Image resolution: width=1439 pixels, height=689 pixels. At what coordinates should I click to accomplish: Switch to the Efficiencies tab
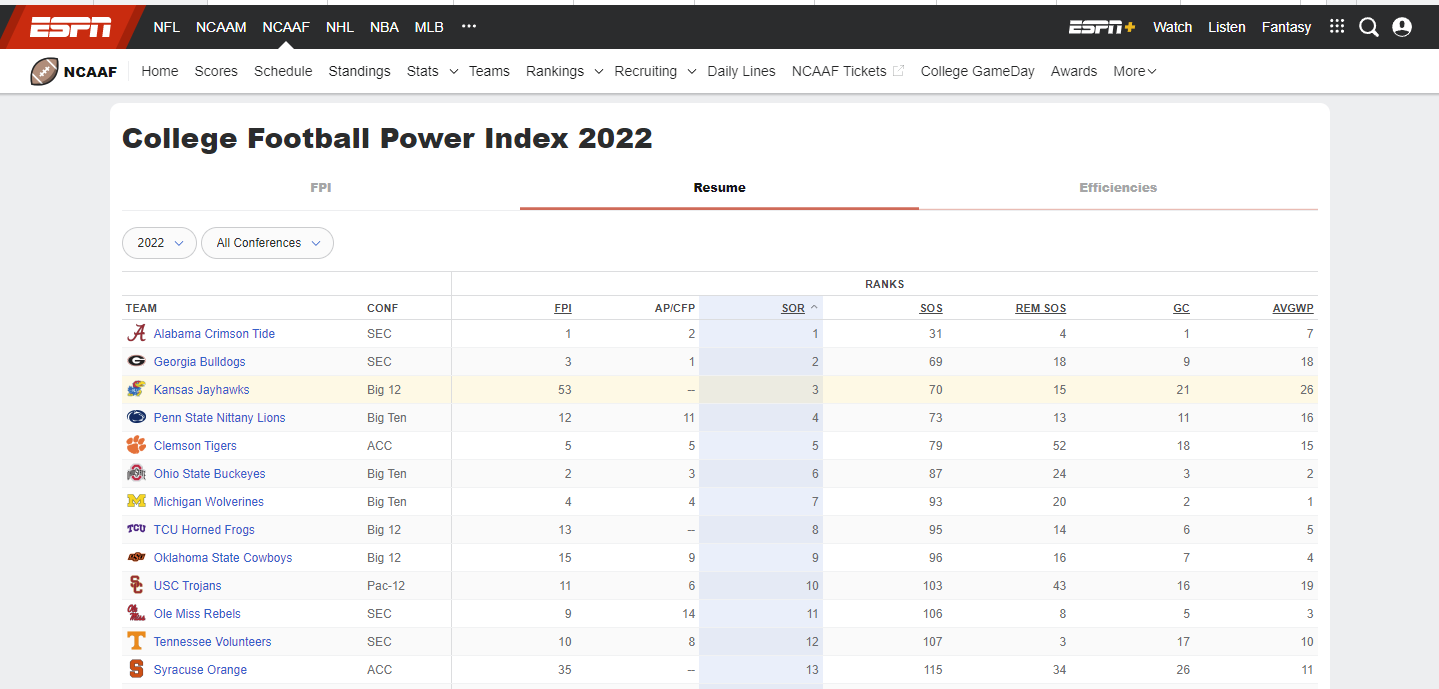pos(1118,188)
